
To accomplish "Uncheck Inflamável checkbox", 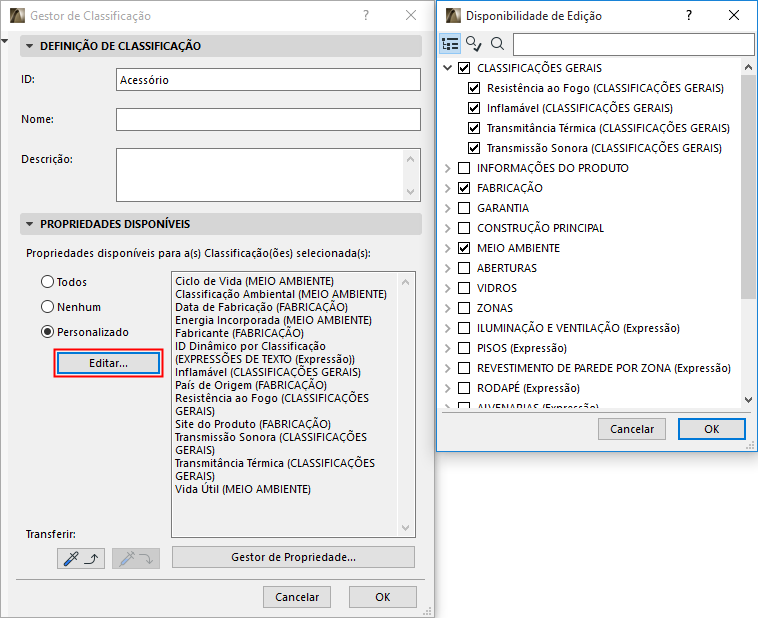I will [x=474, y=108].
